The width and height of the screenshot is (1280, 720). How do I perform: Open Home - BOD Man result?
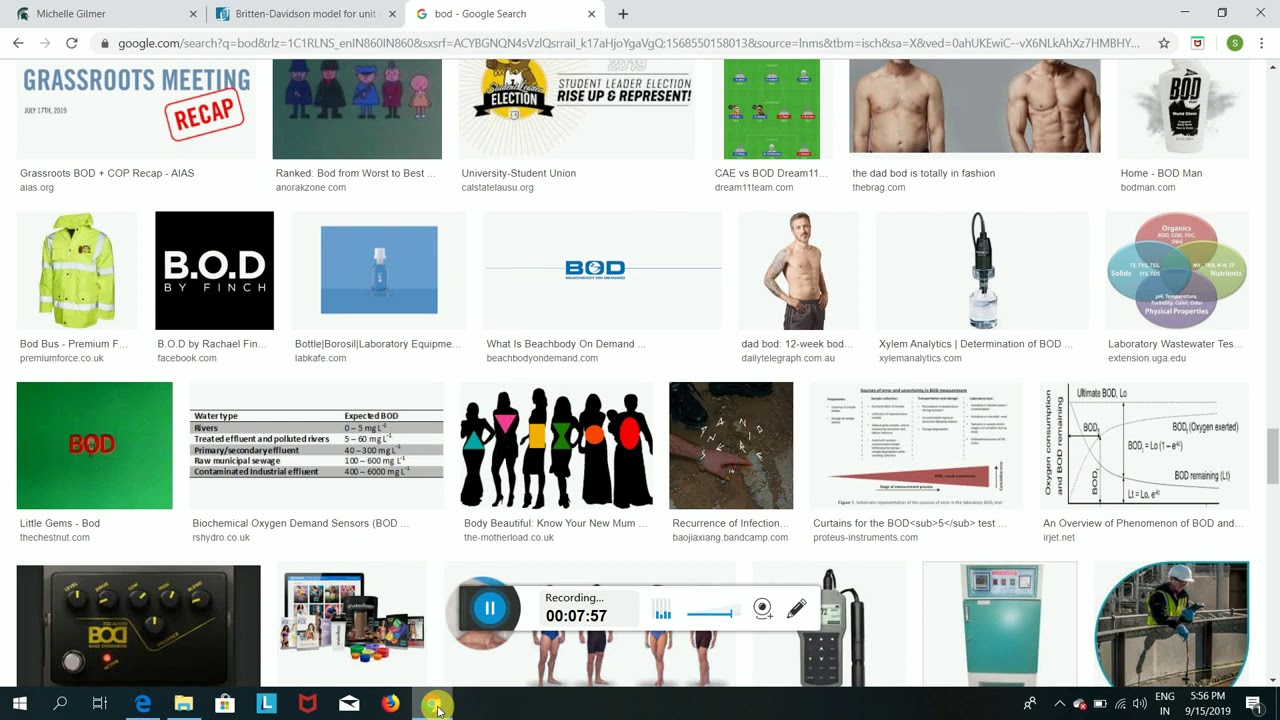tap(1161, 173)
